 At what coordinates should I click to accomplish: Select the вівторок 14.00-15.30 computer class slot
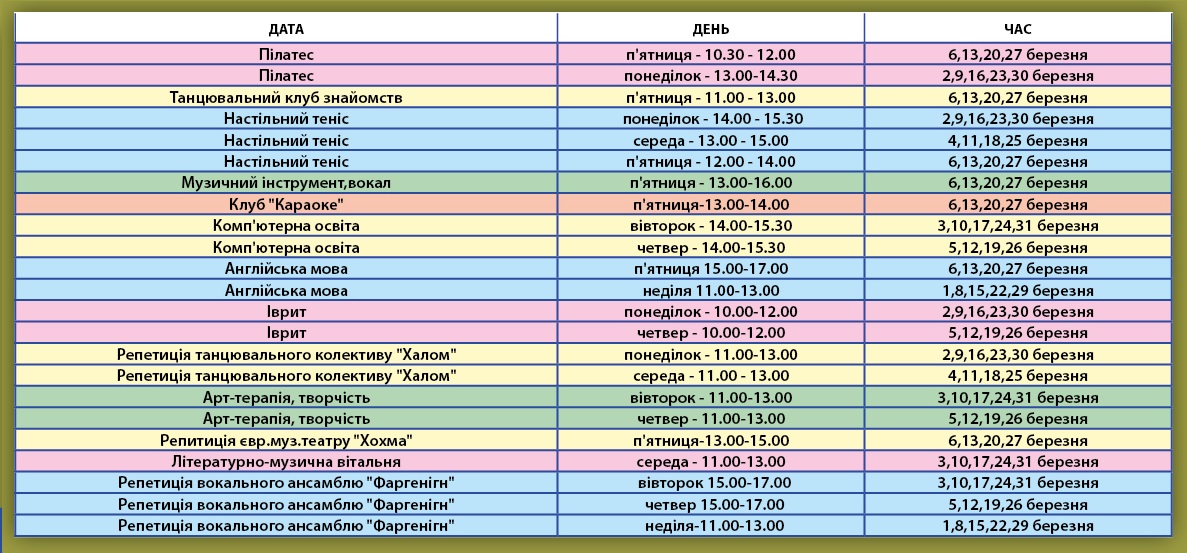[710, 226]
